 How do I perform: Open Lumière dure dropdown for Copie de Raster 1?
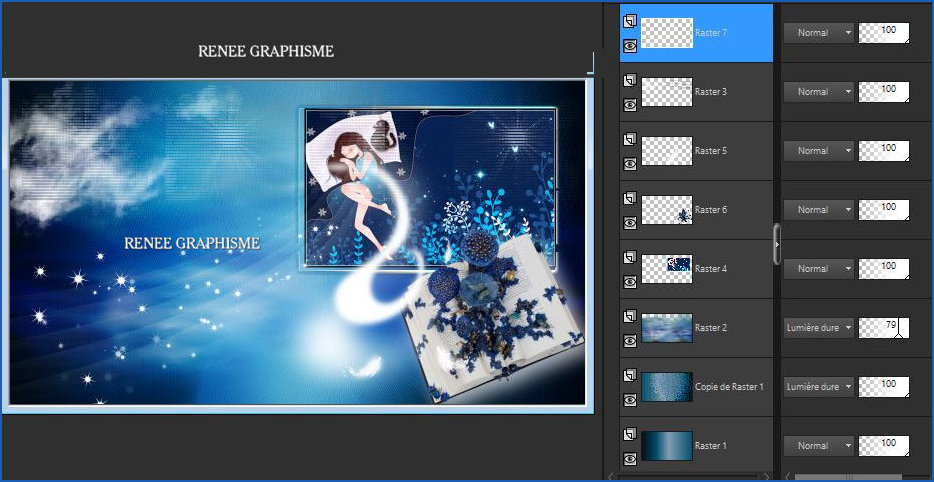coord(818,387)
